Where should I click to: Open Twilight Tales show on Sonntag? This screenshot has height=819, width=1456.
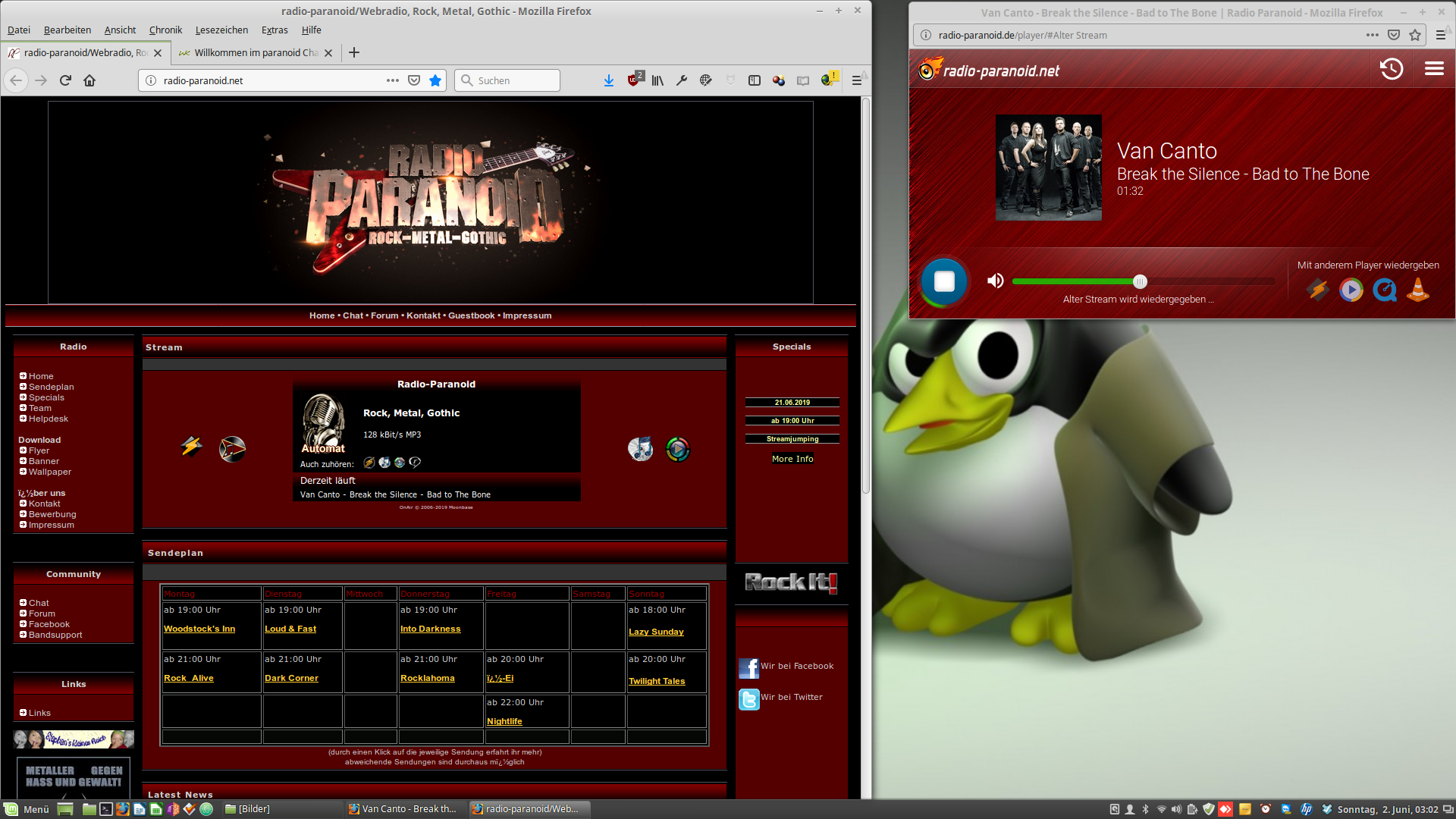click(657, 681)
